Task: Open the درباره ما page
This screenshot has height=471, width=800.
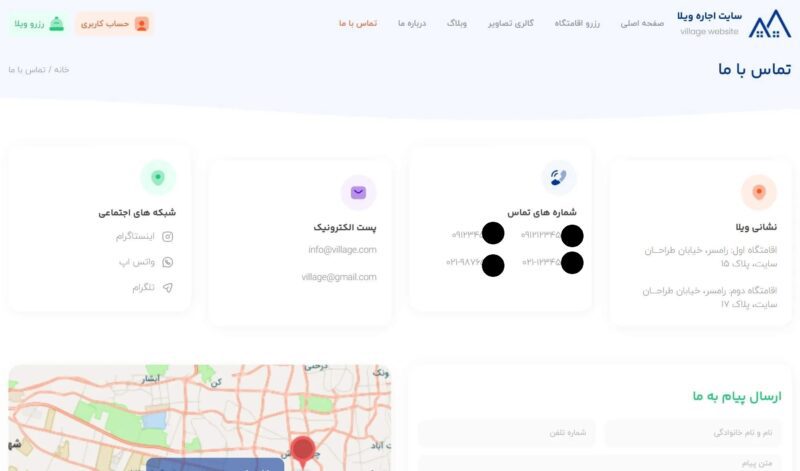Action: pyautogui.click(x=412, y=23)
